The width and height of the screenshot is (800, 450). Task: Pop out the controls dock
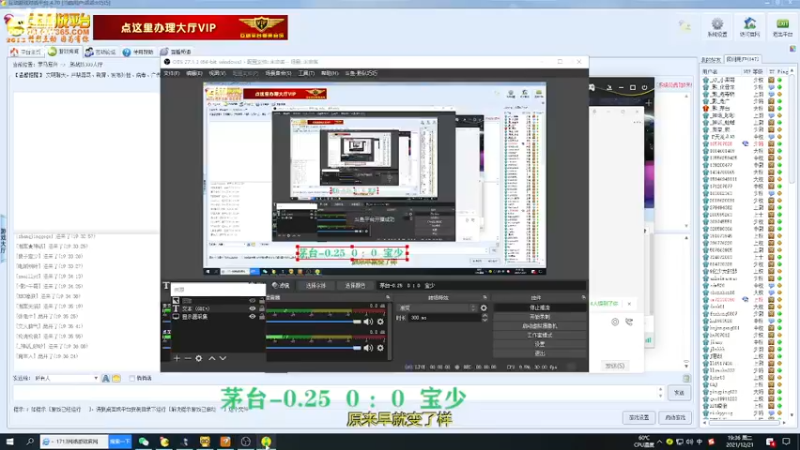pos(583,297)
